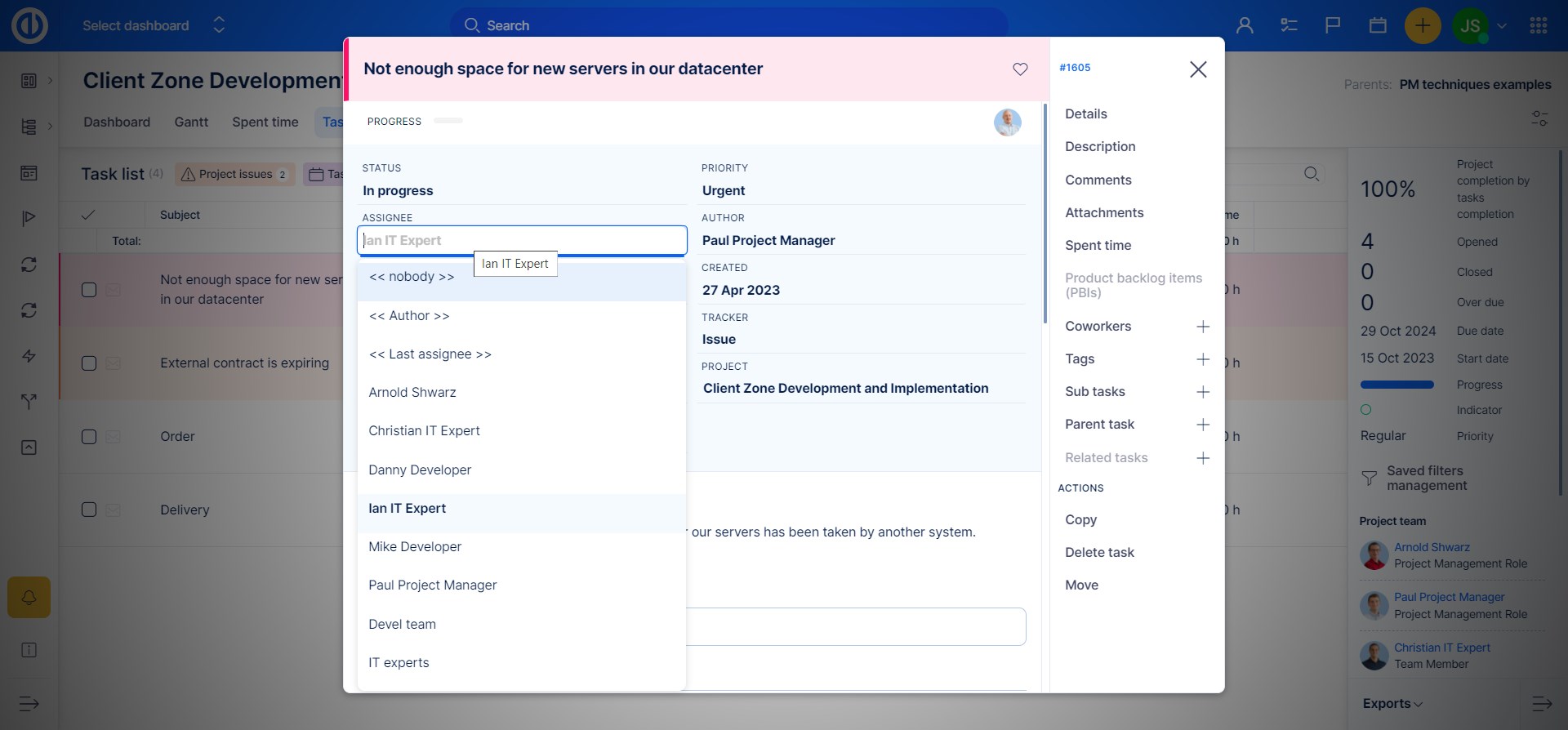
Task: Click the filter settings sliders icon
Action: point(1539,119)
